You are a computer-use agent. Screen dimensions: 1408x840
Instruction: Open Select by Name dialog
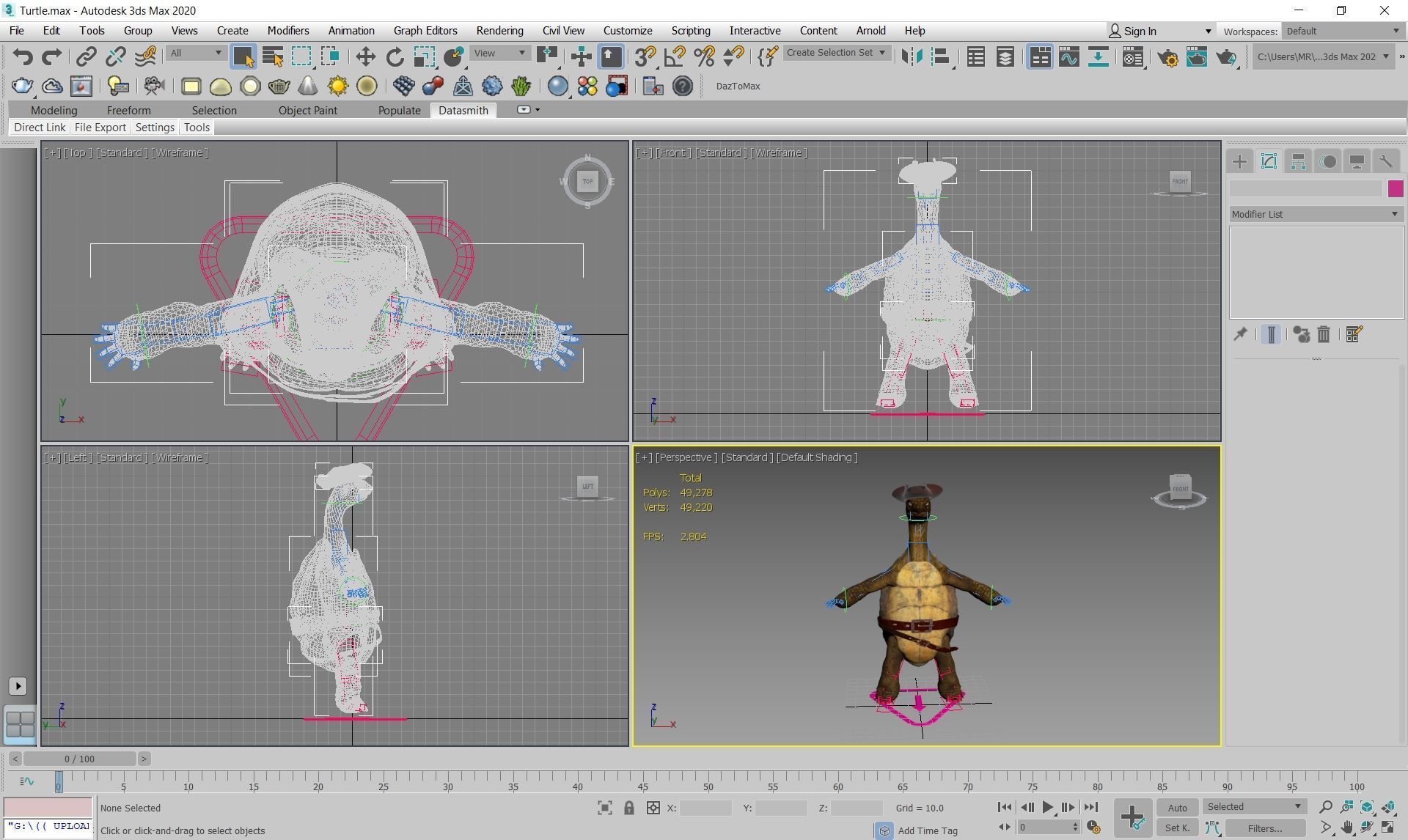pos(272,56)
